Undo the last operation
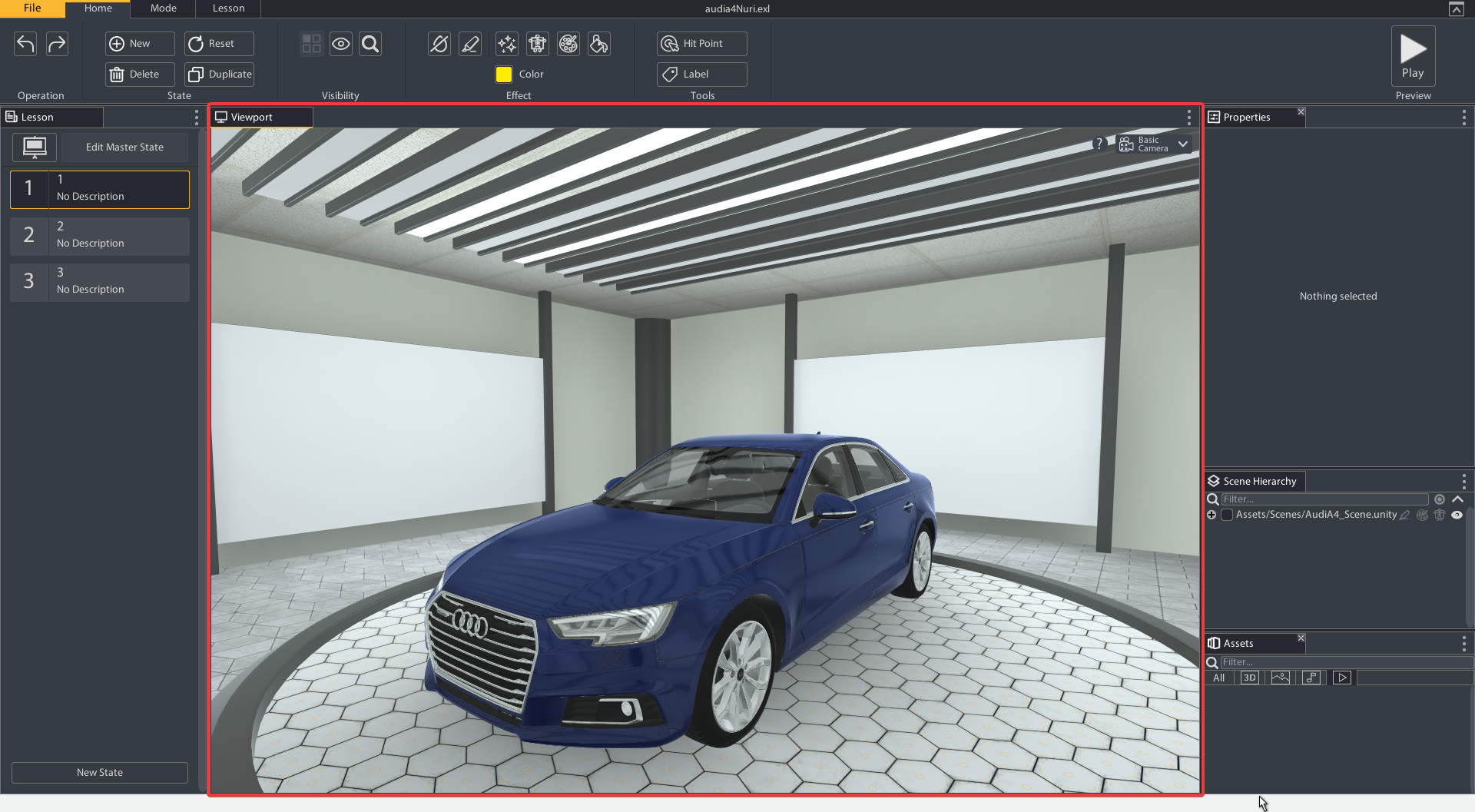The width and height of the screenshot is (1475, 812). pyautogui.click(x=25, y=44)
